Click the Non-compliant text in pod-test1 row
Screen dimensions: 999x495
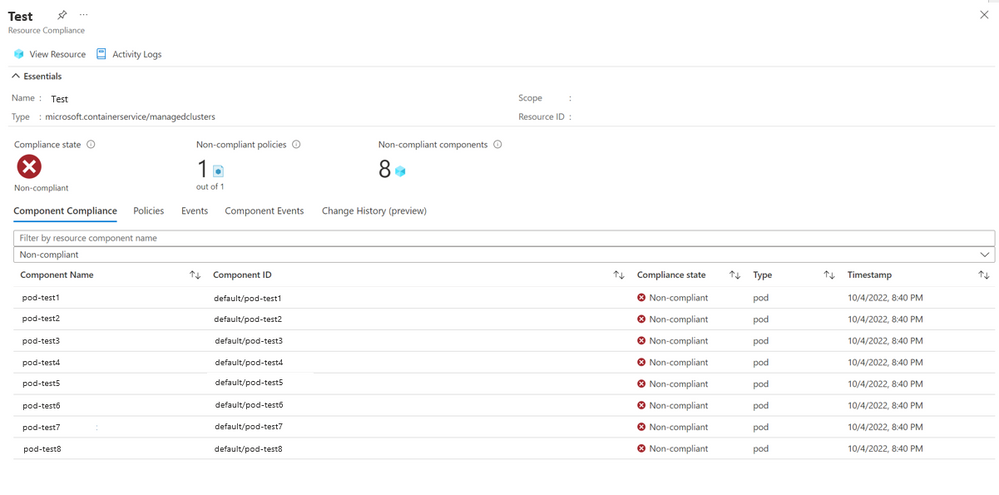(679, 298)
